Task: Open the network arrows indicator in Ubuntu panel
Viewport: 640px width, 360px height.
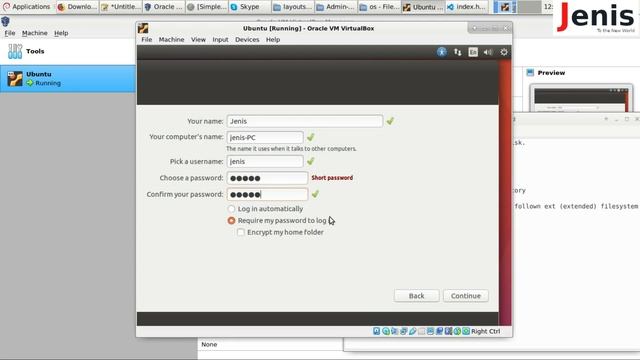Action: [458, 52]
